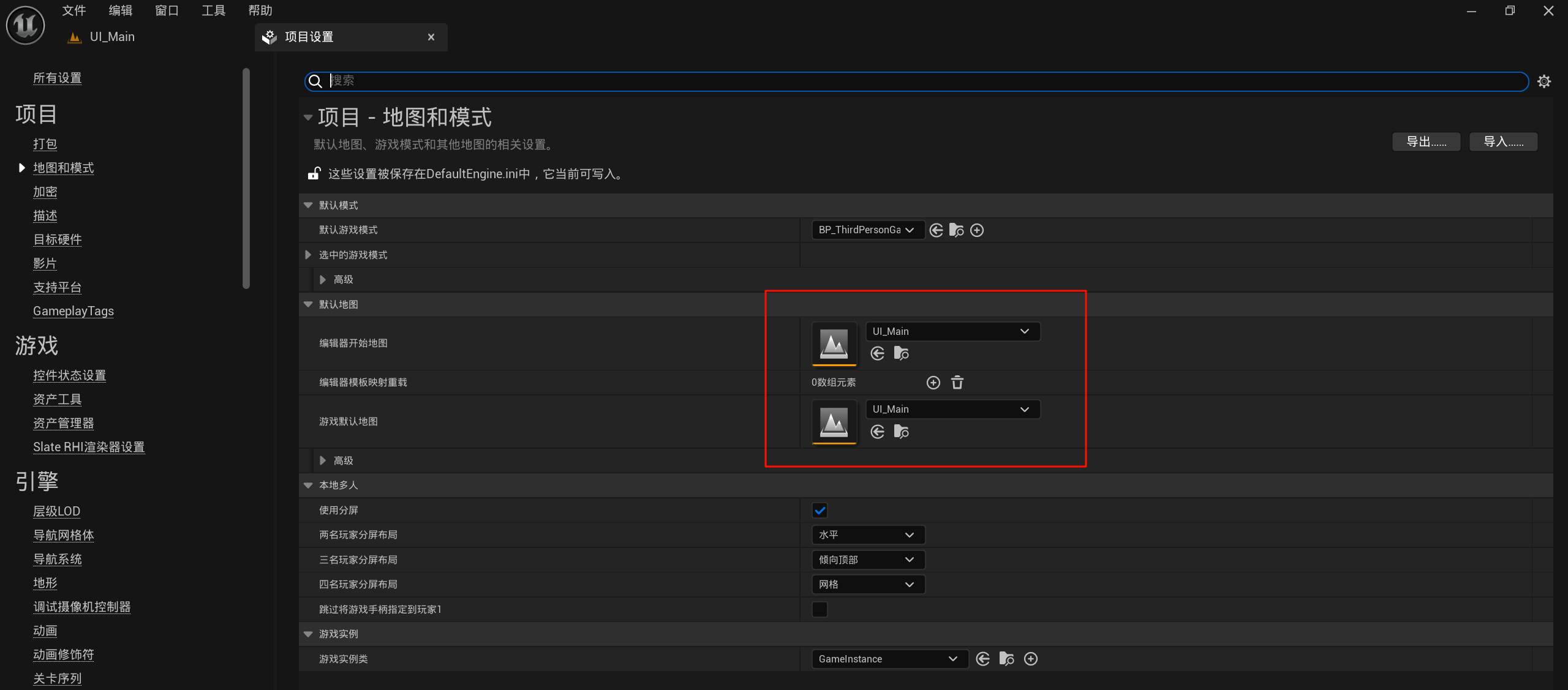Image resolution: width=1568 pixels, height=690 pixels.
Task: Browse to editor startup map in content browser
Action: (x=901, y=353)
